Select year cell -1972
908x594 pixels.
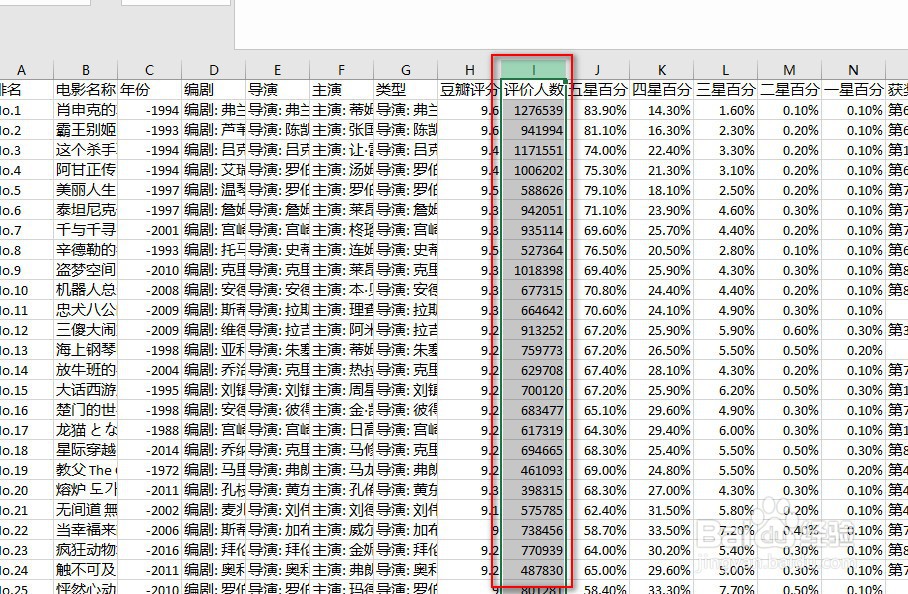149,470
